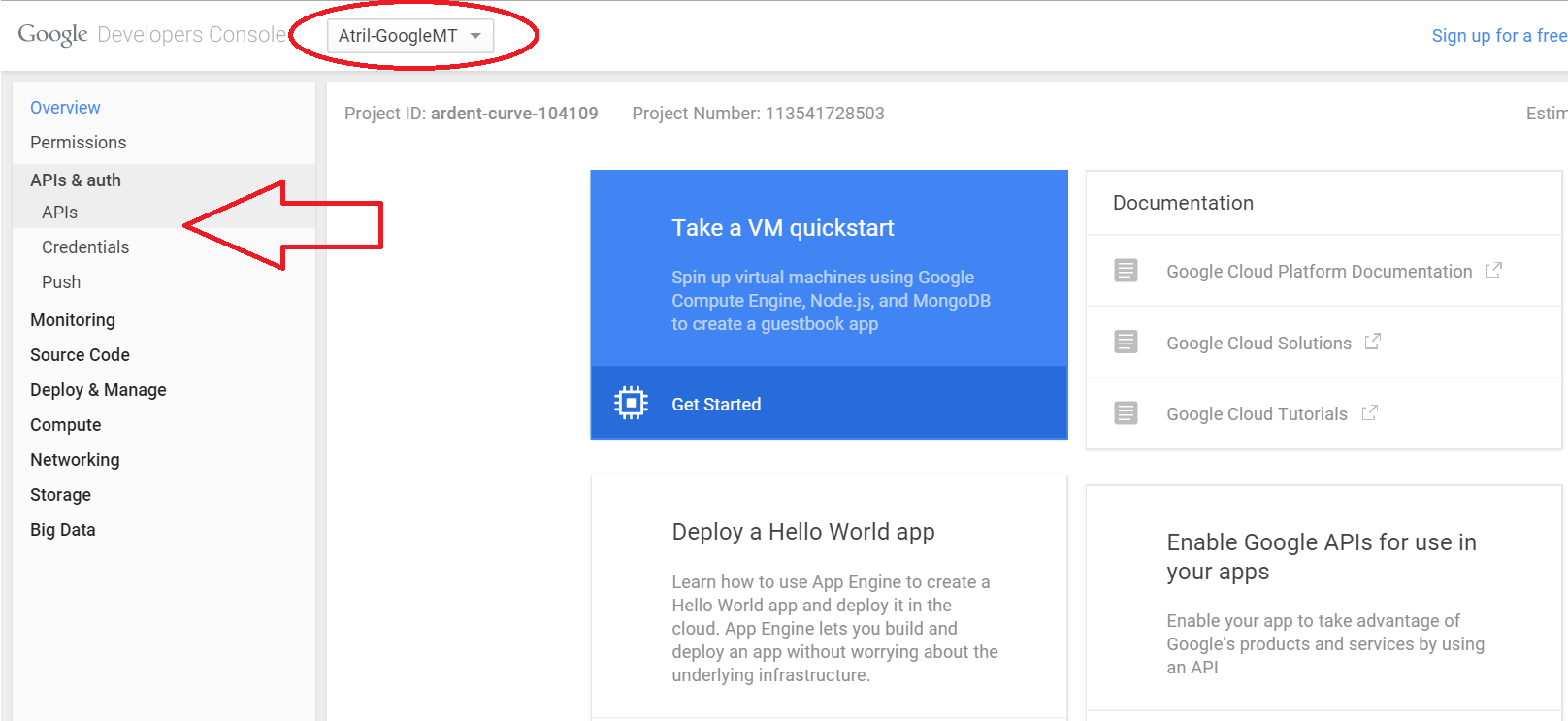Image resolution: width=1568 pixels, height=721 pixels.
Task: Click the project number 113541728503
Action: (x=825, y=114)
